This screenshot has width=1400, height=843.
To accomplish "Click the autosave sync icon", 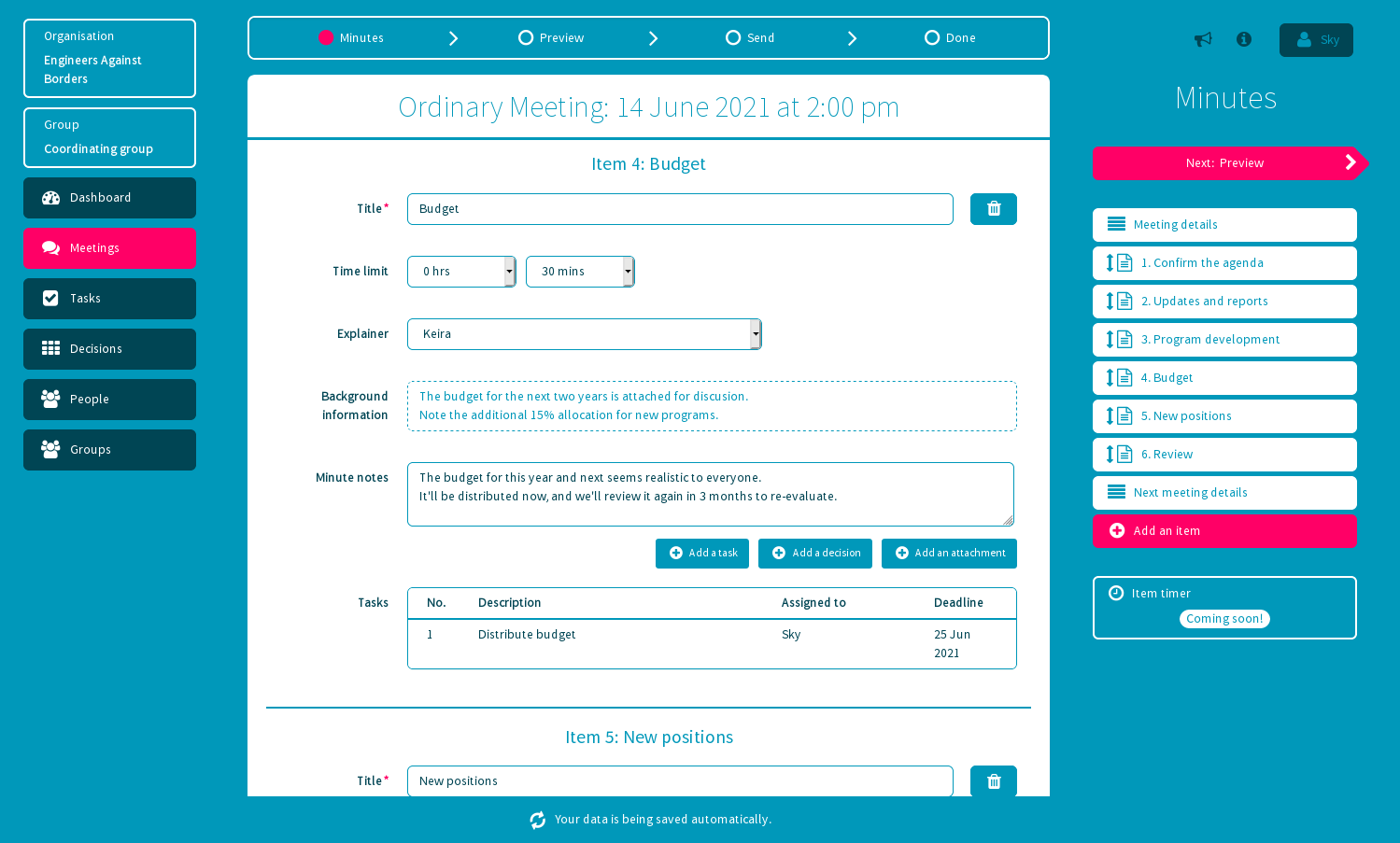I will [x=538, y=820].
